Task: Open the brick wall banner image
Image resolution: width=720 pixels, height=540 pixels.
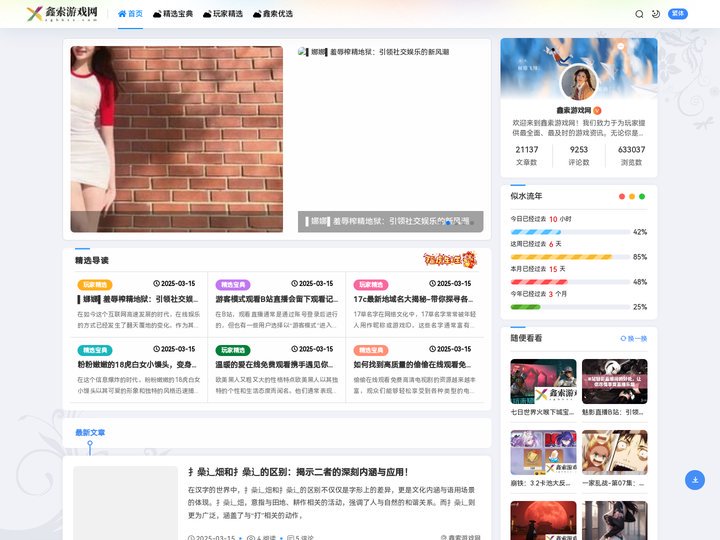Action: coord(177,139)
